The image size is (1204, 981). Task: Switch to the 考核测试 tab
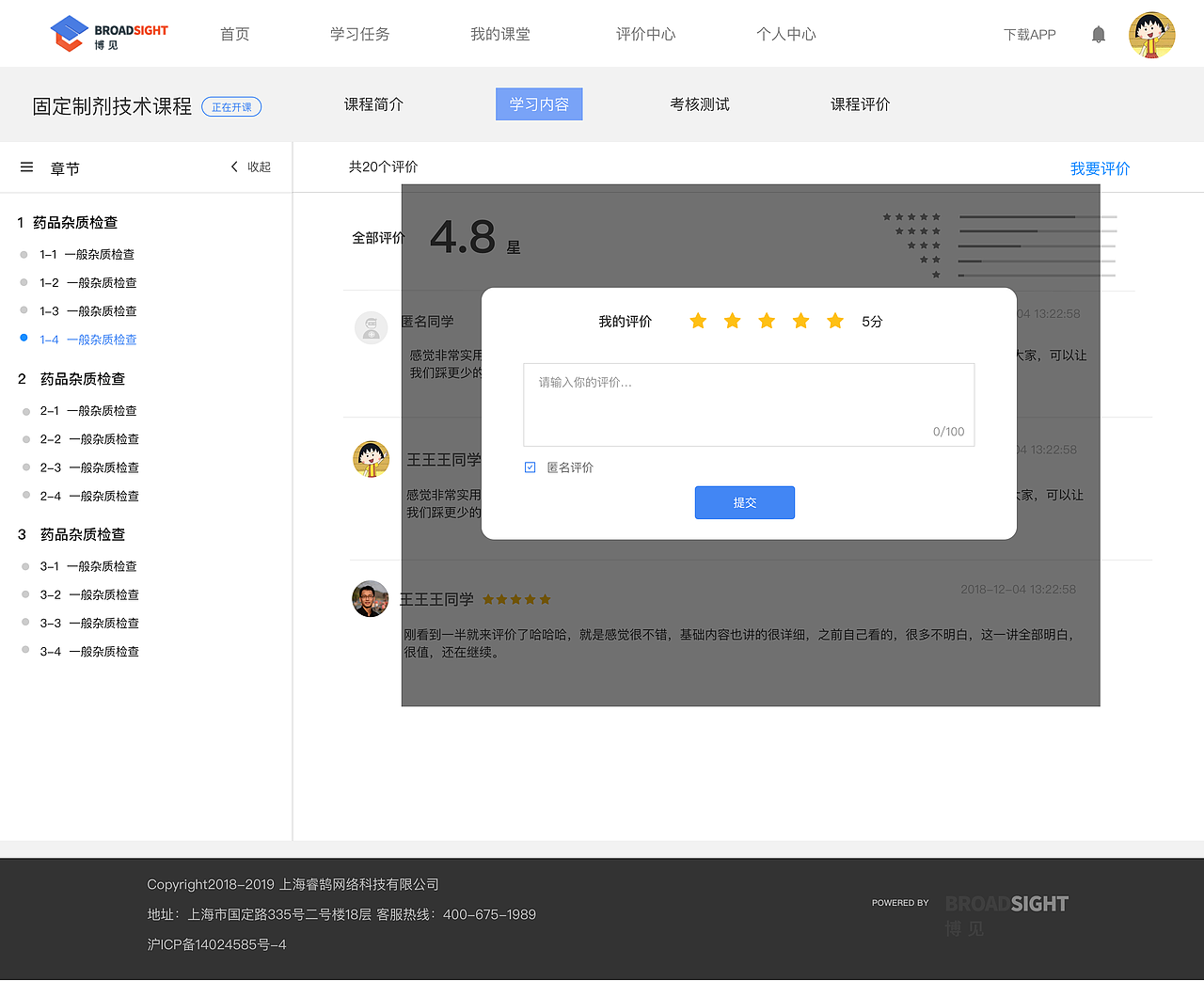click(x=700, y=104)
